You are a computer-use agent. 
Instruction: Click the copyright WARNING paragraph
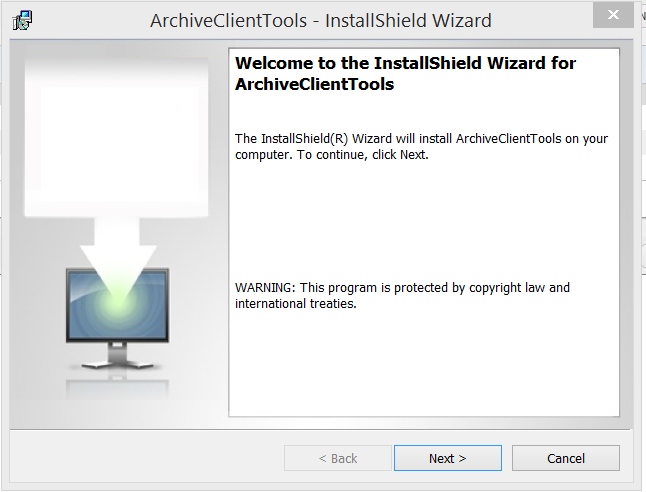click(403, 295)
